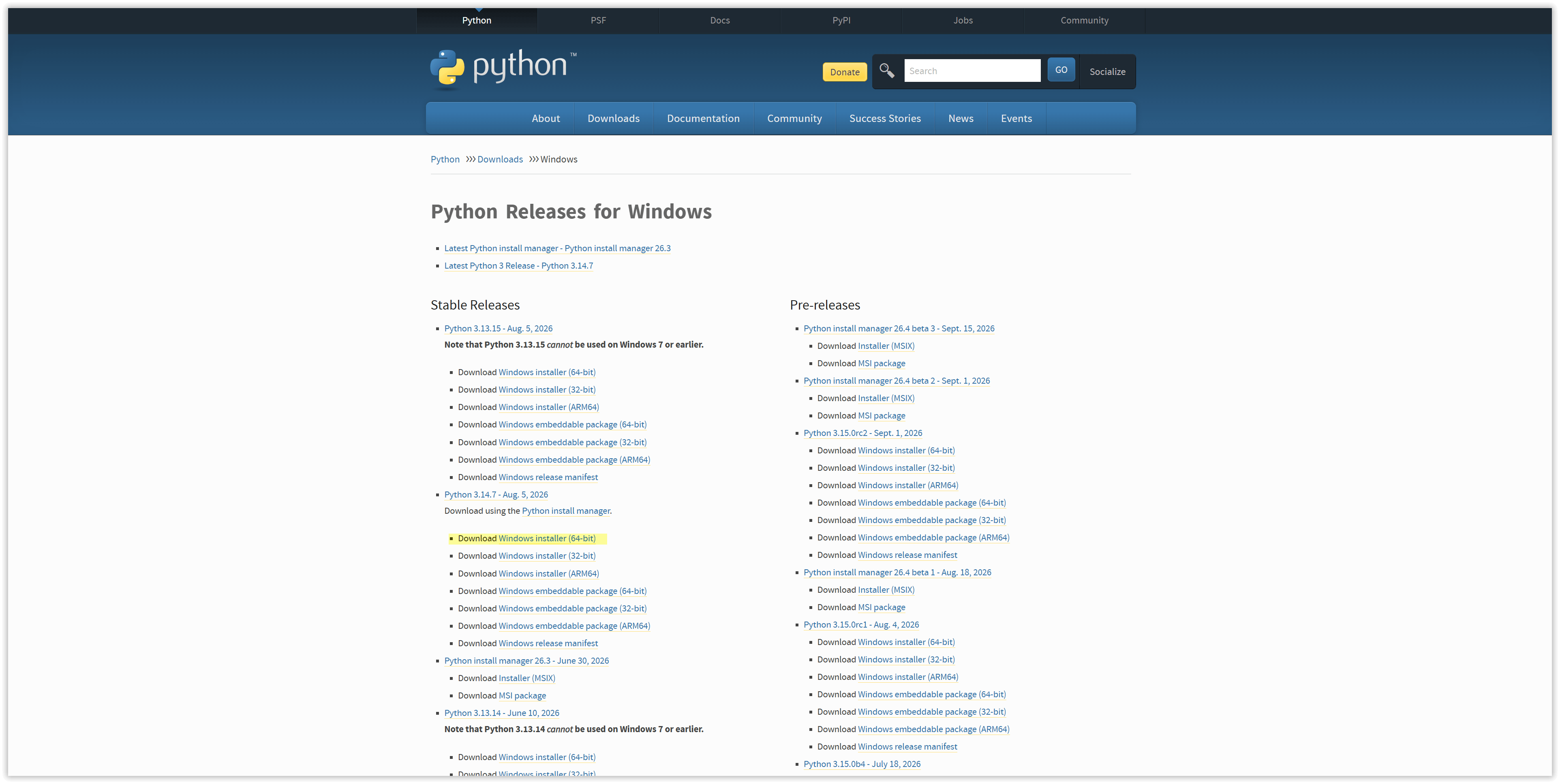Switch to the Jobs top tab
This screenshot has height=784, width=1560.
[963, 21]
